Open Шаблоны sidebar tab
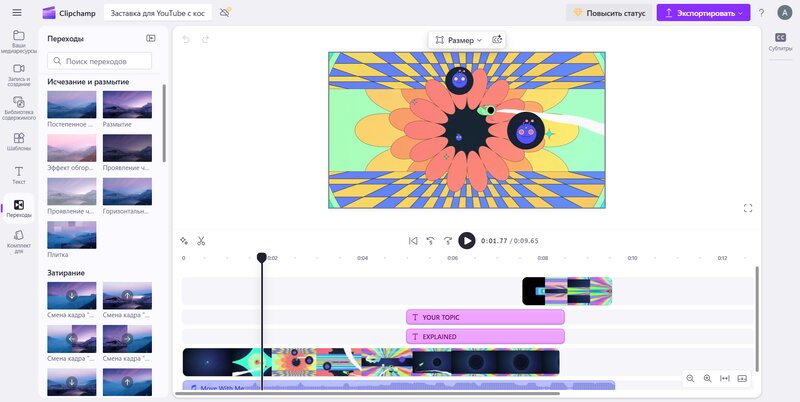The width and height of the screenshot is (800, 402). pyautogui.click(x=19, y=142)
